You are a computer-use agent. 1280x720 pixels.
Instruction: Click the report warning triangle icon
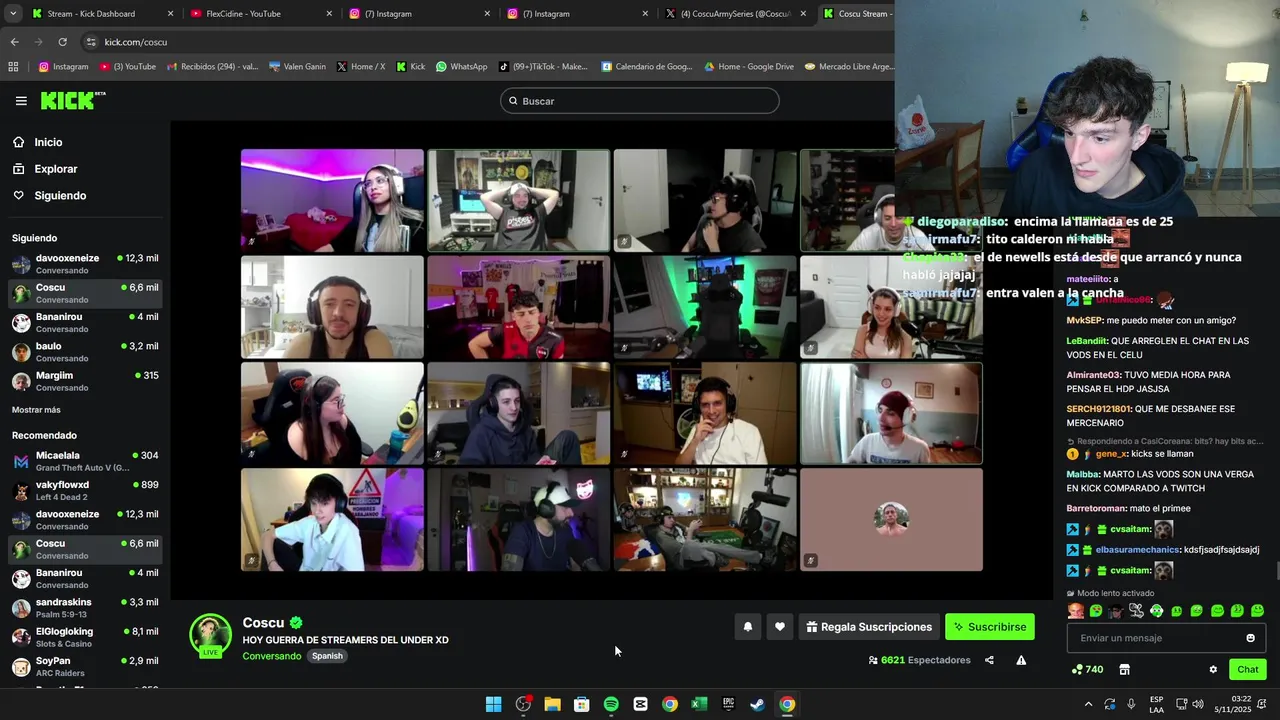point(1021,660)
